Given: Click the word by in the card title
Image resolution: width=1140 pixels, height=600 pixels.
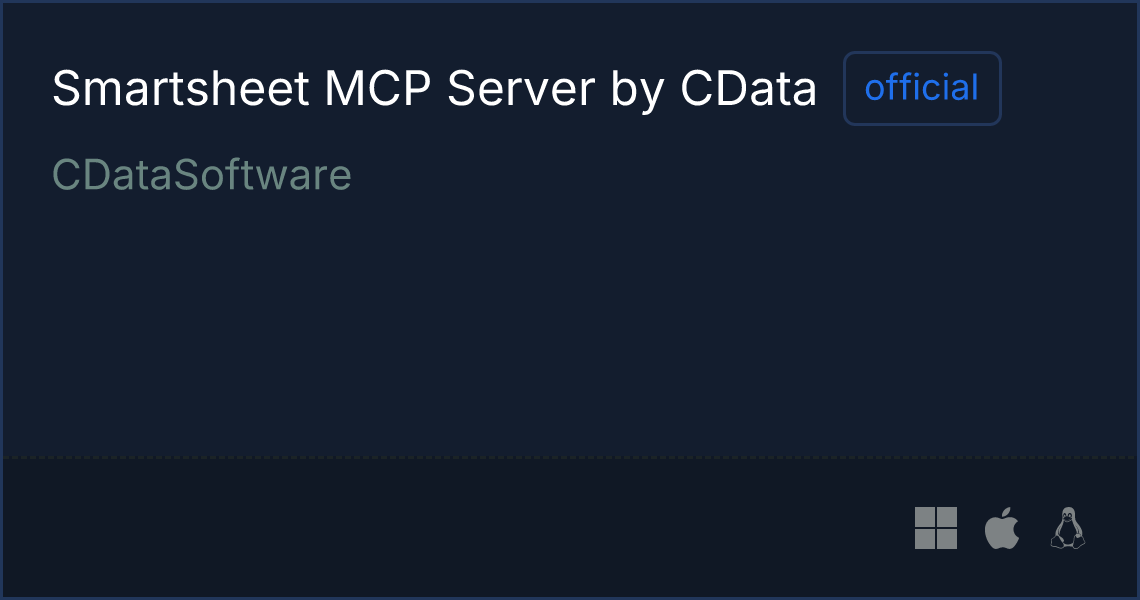Looking at the screenshot, I should pyautogui.click(x=638, y=92).
